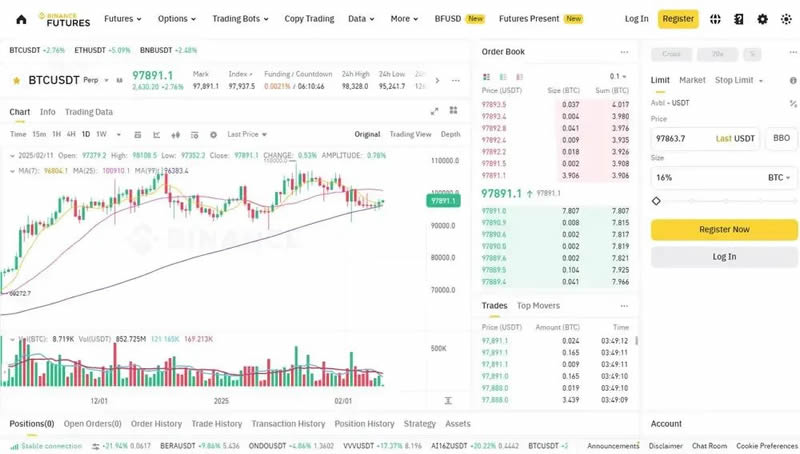This screenshot has height=454, width=800.
Task: Show only bids in order book
Action: [x=503, y=77]
